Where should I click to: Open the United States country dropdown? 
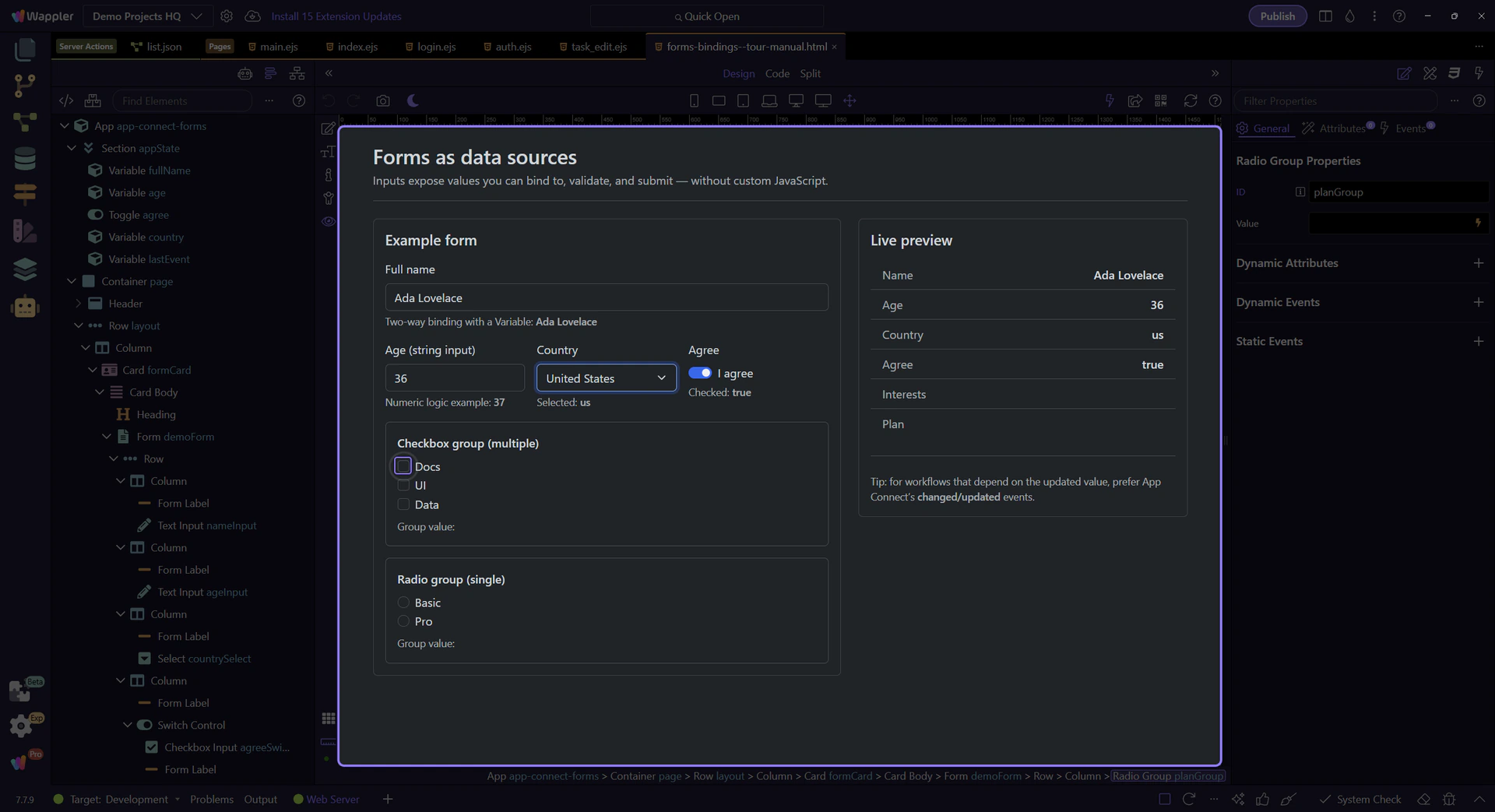(606, 378)
